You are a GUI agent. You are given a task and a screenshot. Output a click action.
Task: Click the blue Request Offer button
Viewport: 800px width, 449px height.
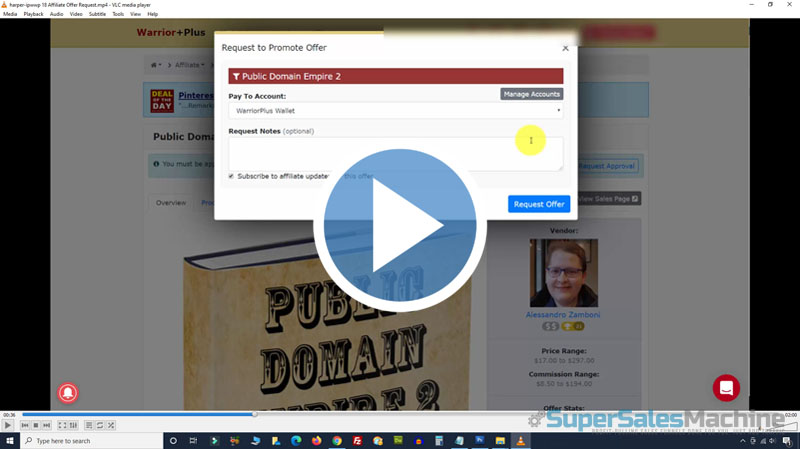coord(539,204)
